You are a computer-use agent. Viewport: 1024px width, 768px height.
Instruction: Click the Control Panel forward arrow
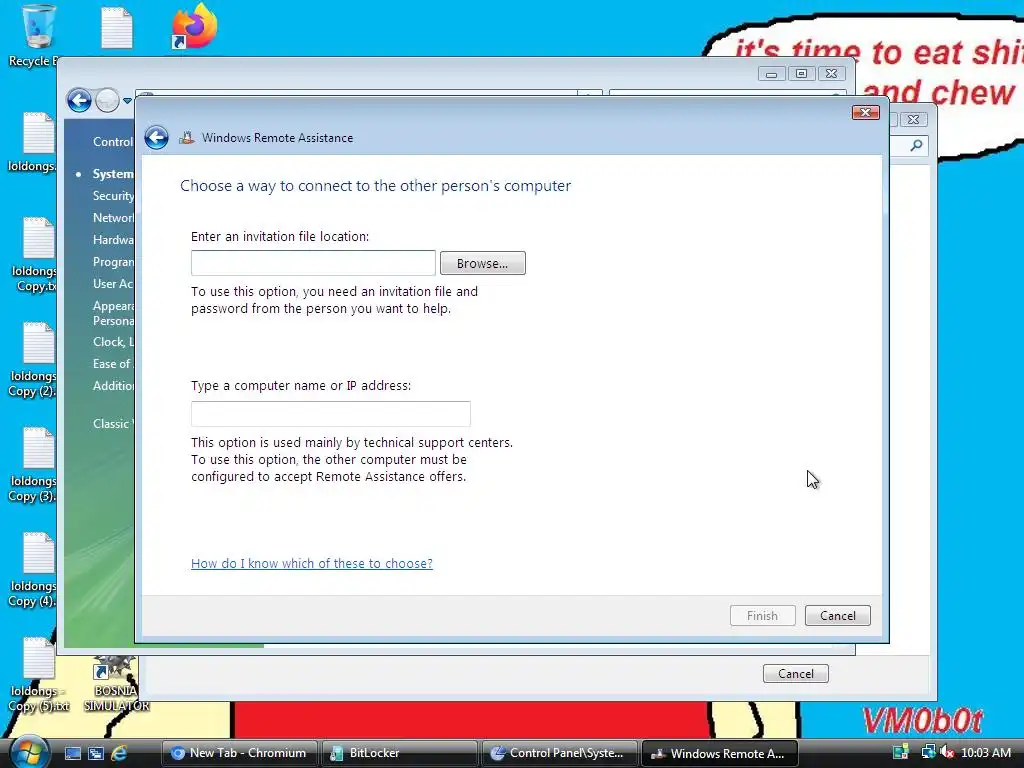click(x=108, y=101)
